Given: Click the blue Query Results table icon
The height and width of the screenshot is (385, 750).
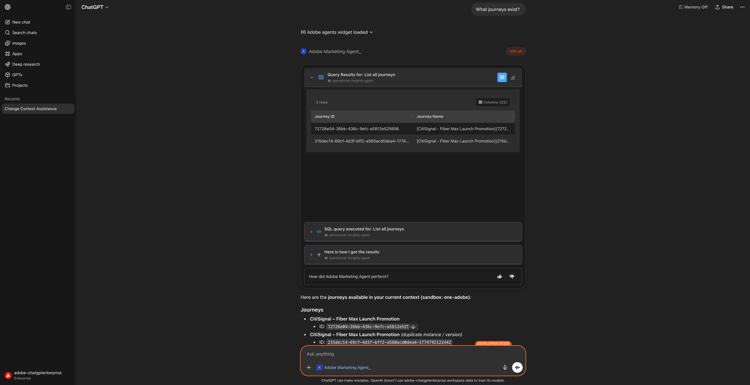Looking at the screenshot, I should pos(321,77).
